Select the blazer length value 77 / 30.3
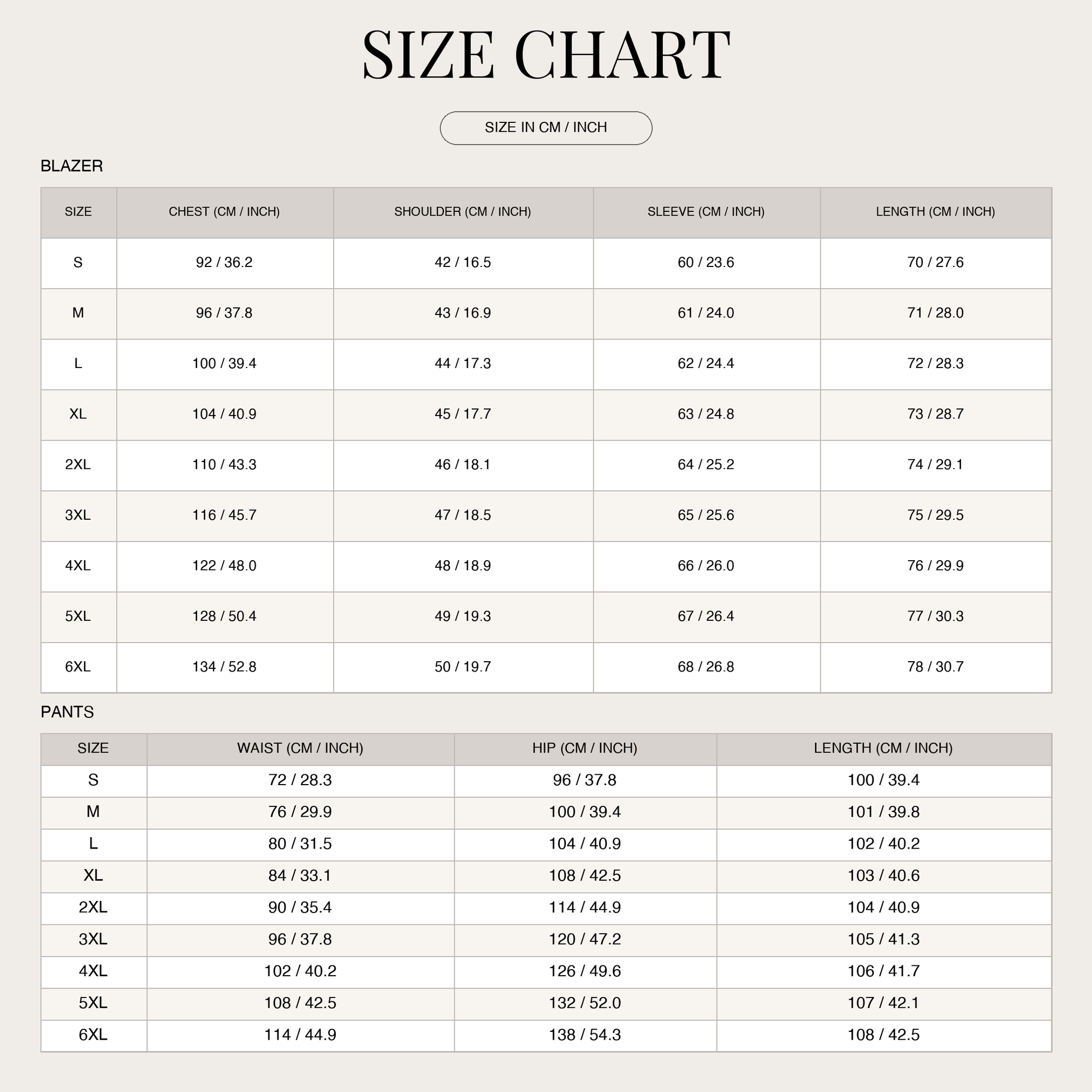Image resolution: width=1092 pixels, height=1092 pixels. coord(935,615)
